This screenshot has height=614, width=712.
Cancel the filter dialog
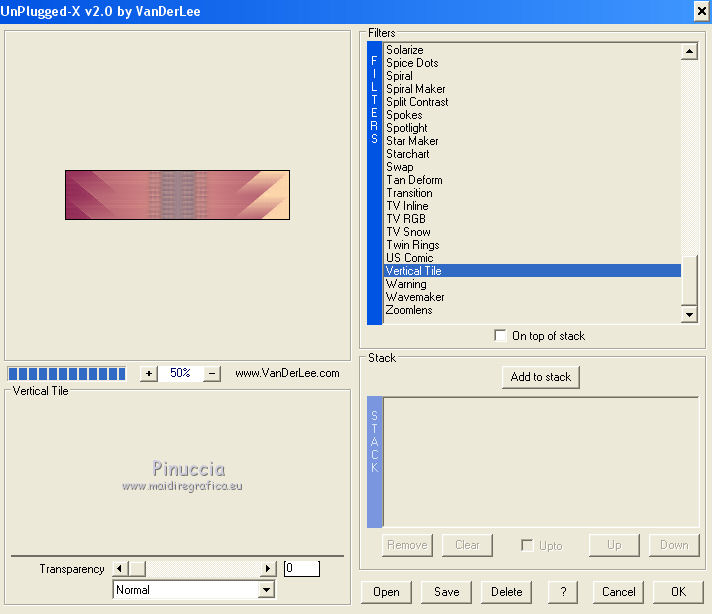coord(618,592)
